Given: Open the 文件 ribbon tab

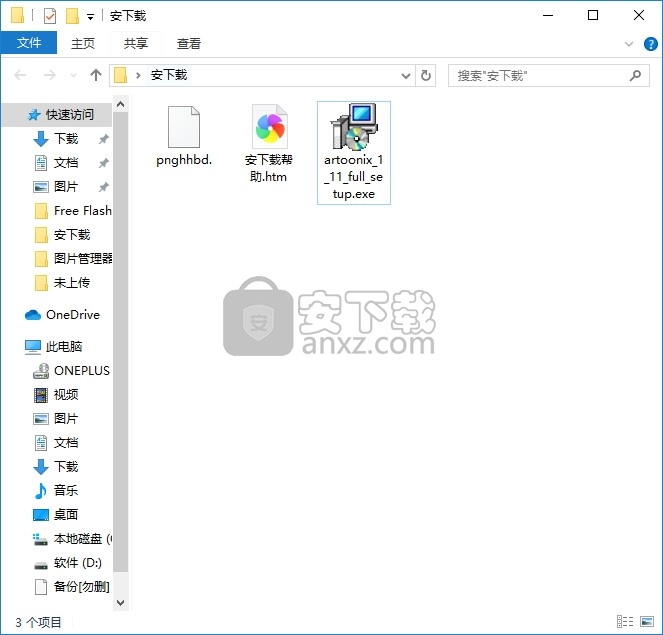Looking at the screenshot, I should click(x=29, y=43).
